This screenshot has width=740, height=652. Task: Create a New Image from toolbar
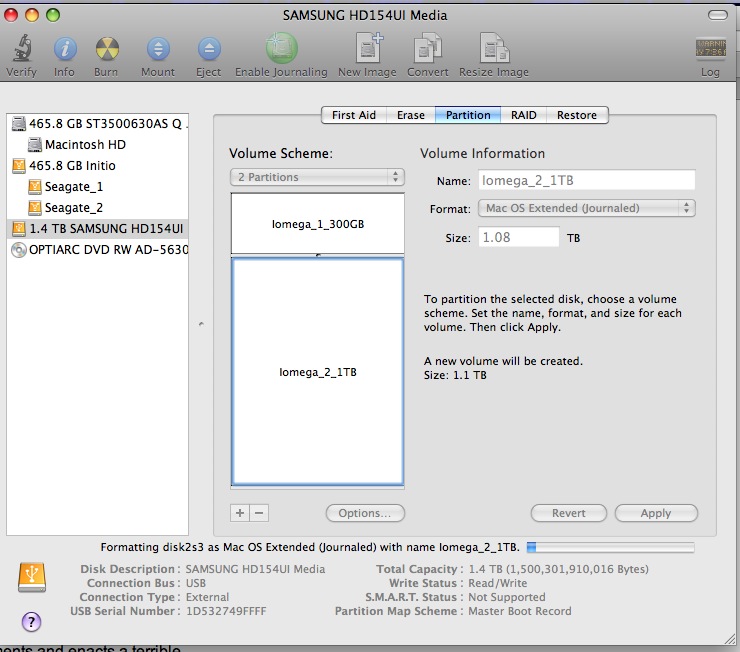(x=369, y=48)
